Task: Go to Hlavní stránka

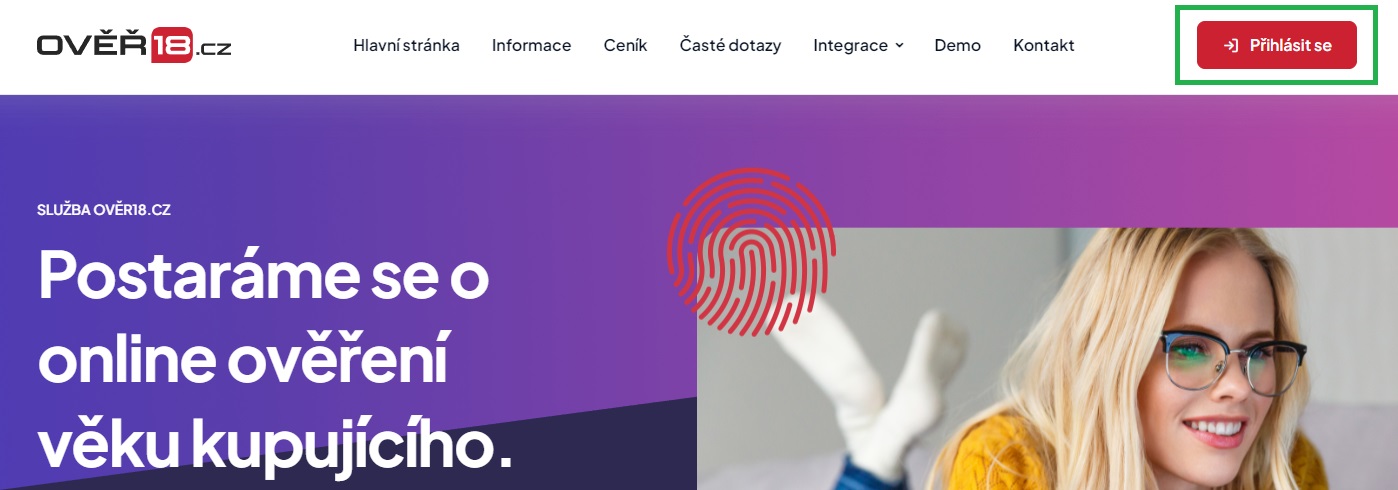Action: tap(406, 45)
